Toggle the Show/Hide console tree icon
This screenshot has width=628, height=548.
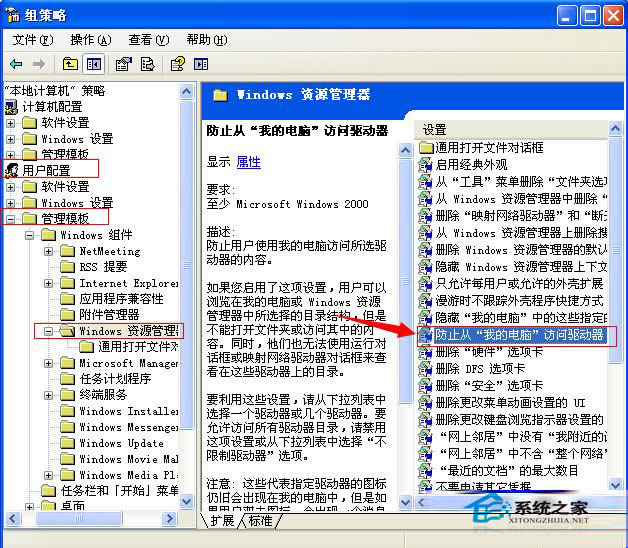(93, 64)
